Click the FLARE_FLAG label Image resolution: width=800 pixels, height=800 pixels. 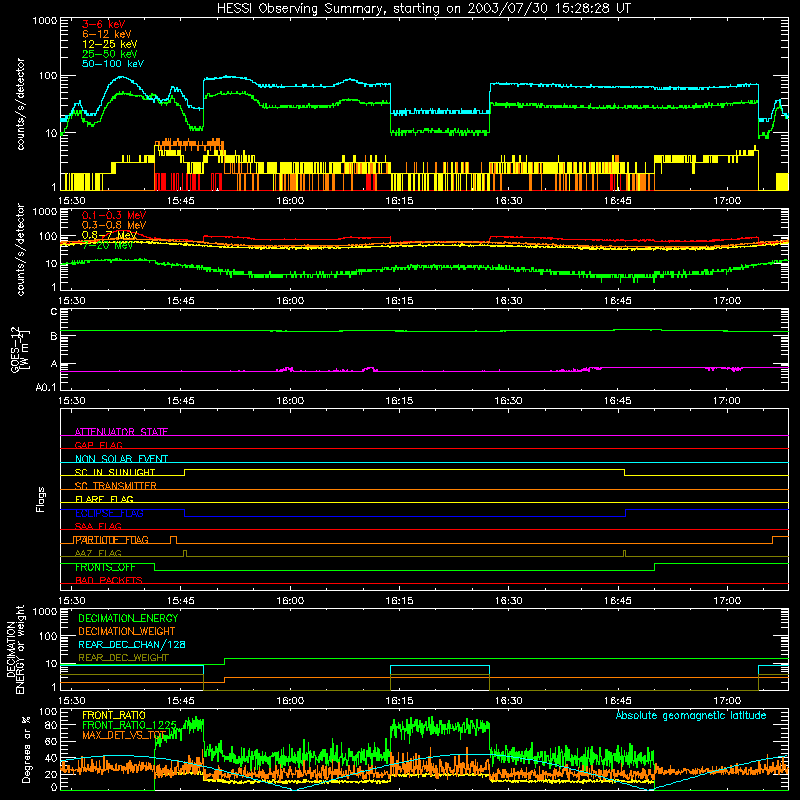click(104, 499)
